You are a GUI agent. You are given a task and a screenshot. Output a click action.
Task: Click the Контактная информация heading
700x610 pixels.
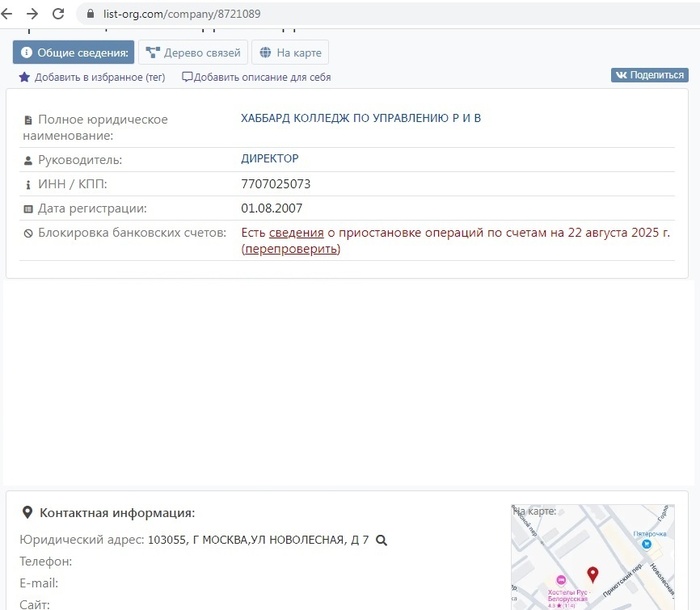(117, 513)
